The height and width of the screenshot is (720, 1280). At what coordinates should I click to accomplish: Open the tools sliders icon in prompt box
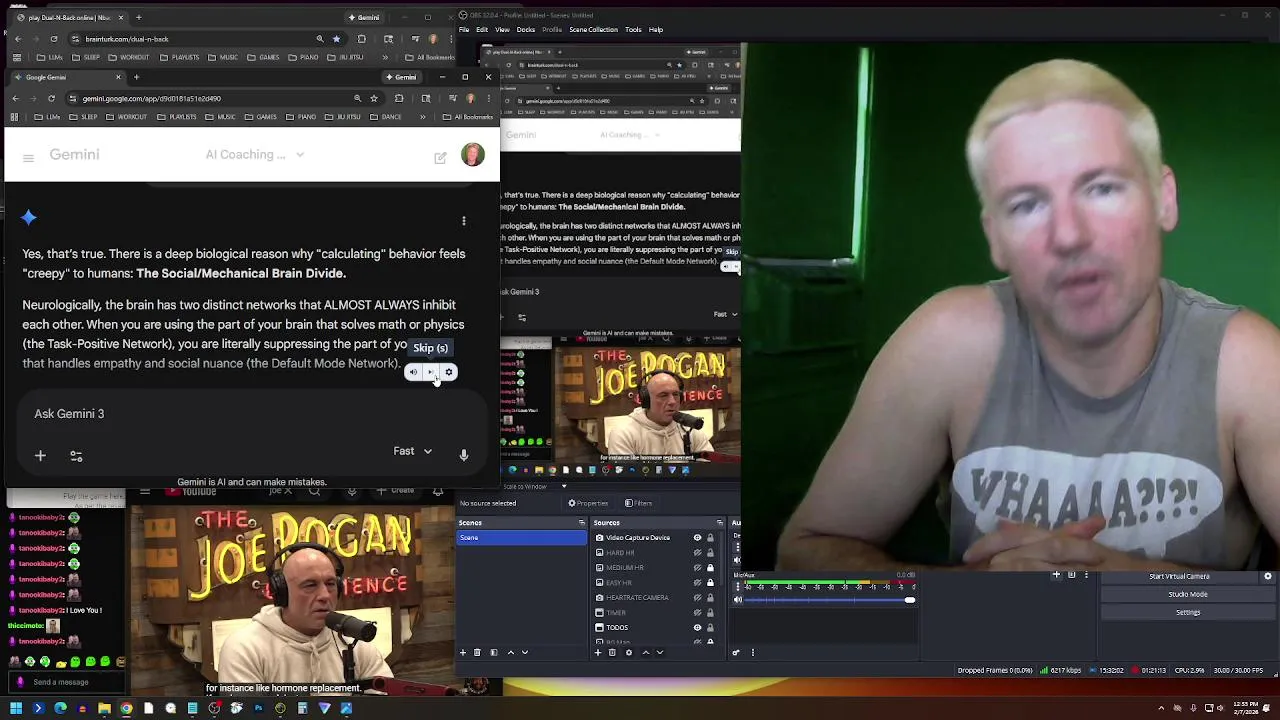[76, 456]
